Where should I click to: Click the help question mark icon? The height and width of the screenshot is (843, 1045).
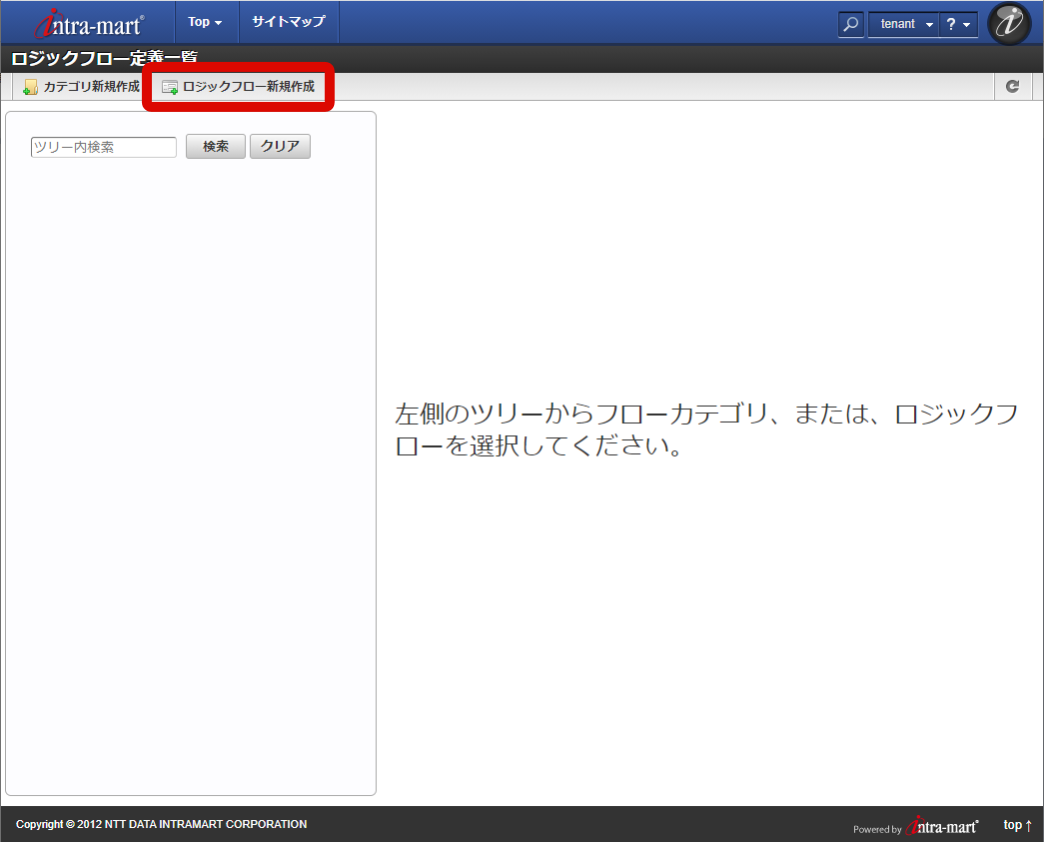(x=952, y=23)
